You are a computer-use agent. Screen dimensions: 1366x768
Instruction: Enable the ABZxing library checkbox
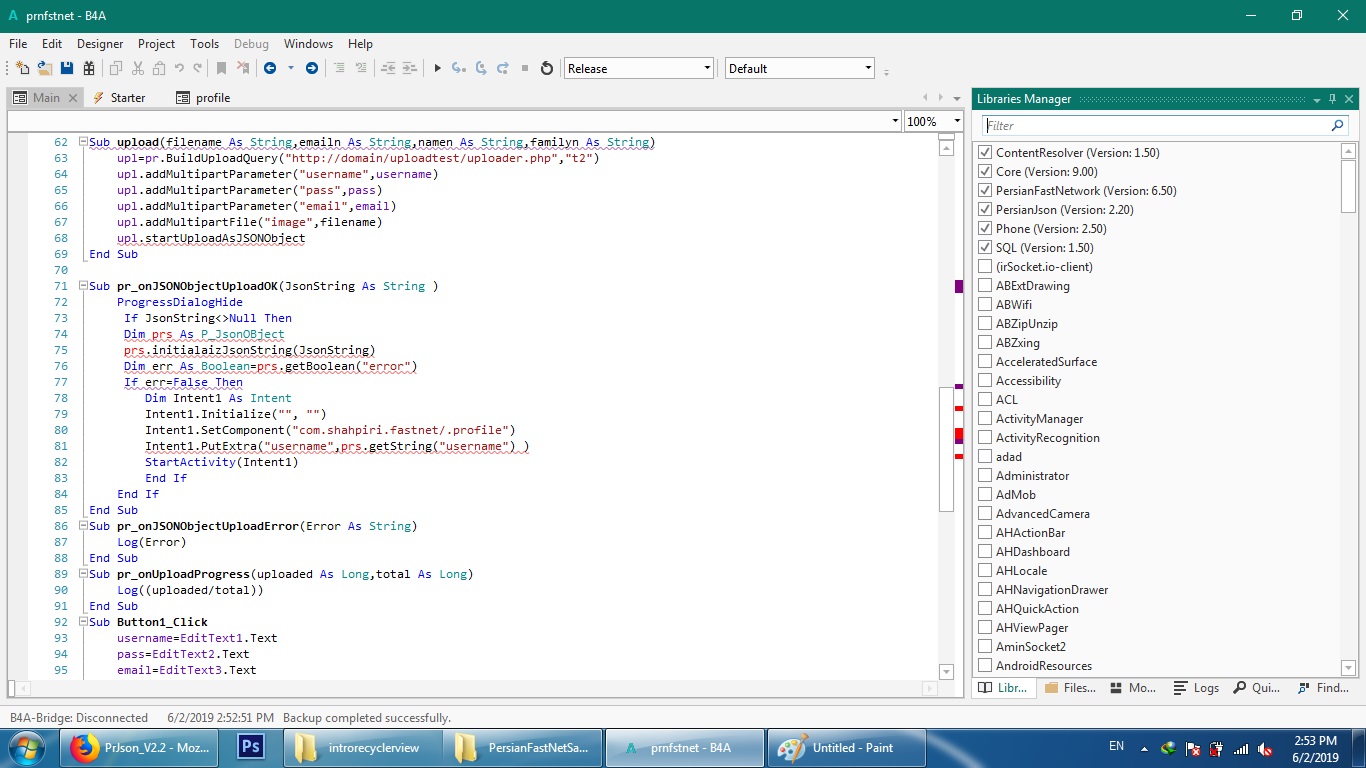coord(985,343)
